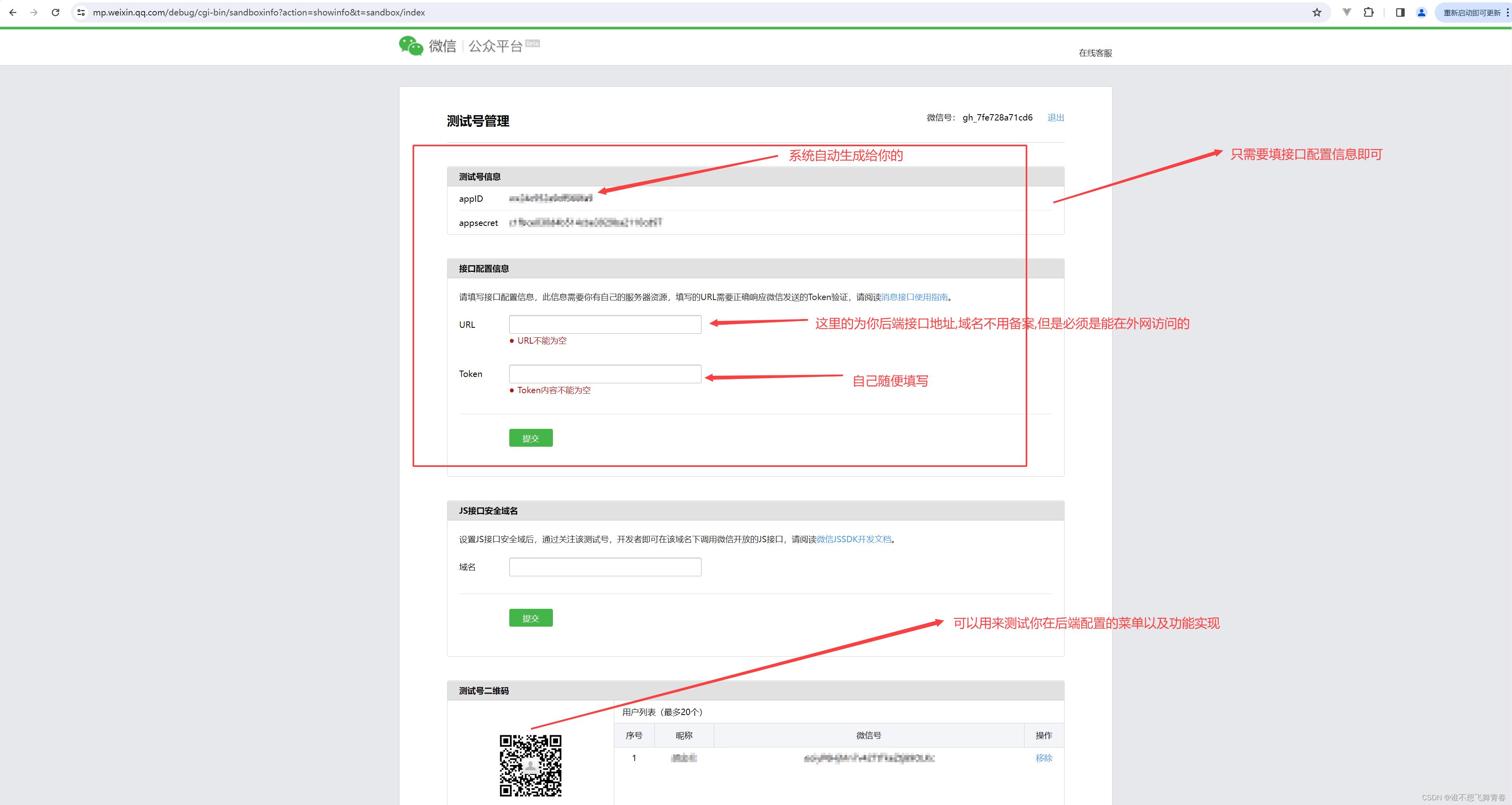This screenshot has width=1512, height=805.
Task: Click the appsecret label
Action: 478,223
